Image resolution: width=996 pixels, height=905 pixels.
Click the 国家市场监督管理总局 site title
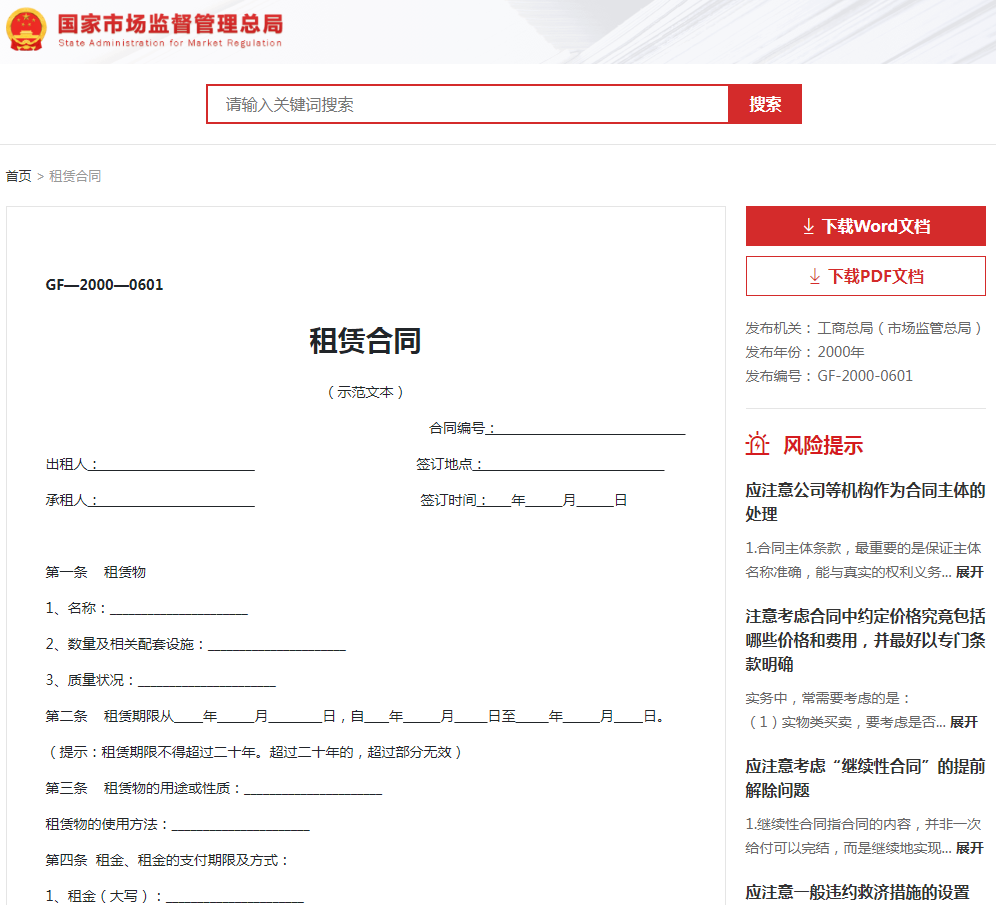(170, 25)
